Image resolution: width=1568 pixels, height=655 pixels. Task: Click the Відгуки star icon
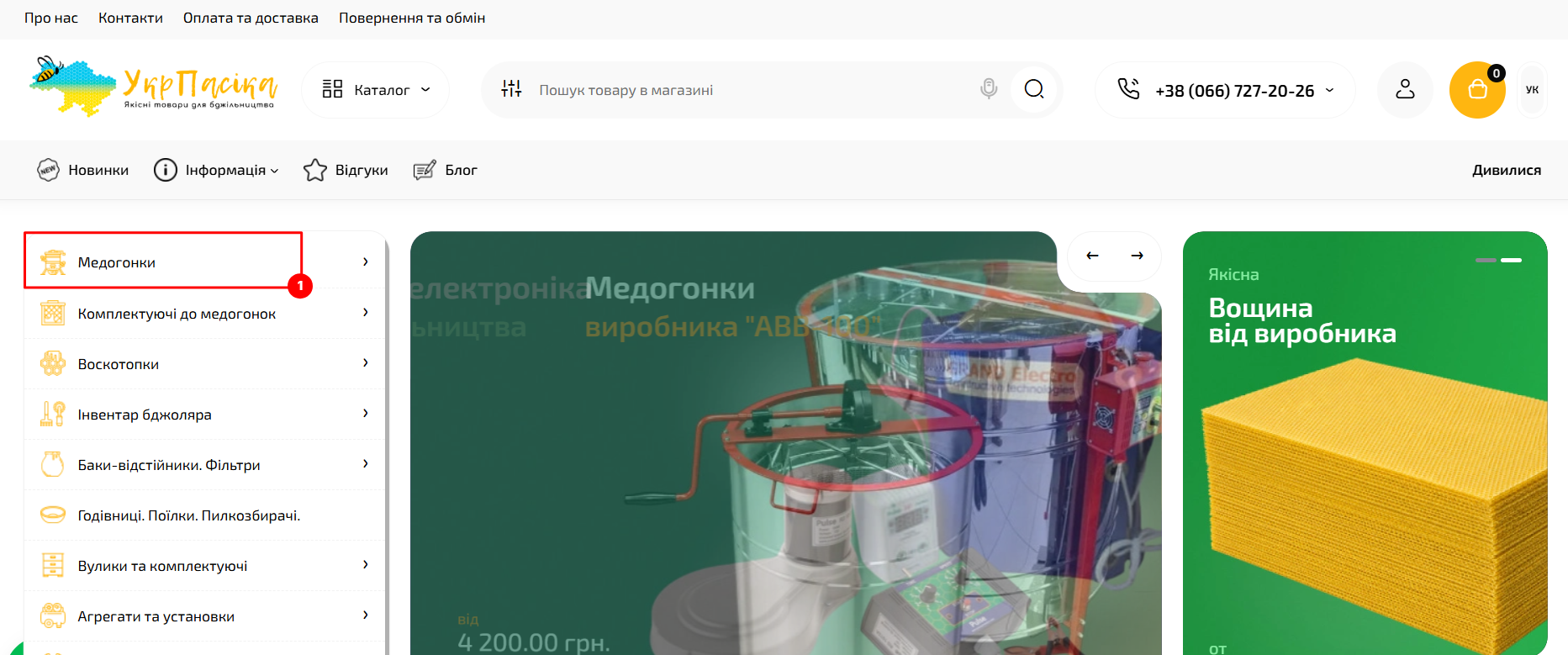(315, 170)
